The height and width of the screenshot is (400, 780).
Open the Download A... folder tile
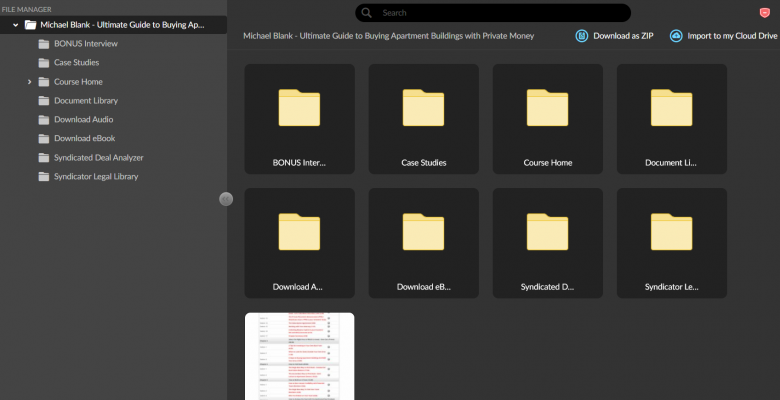pyautogui.click(x=299, y=243)
